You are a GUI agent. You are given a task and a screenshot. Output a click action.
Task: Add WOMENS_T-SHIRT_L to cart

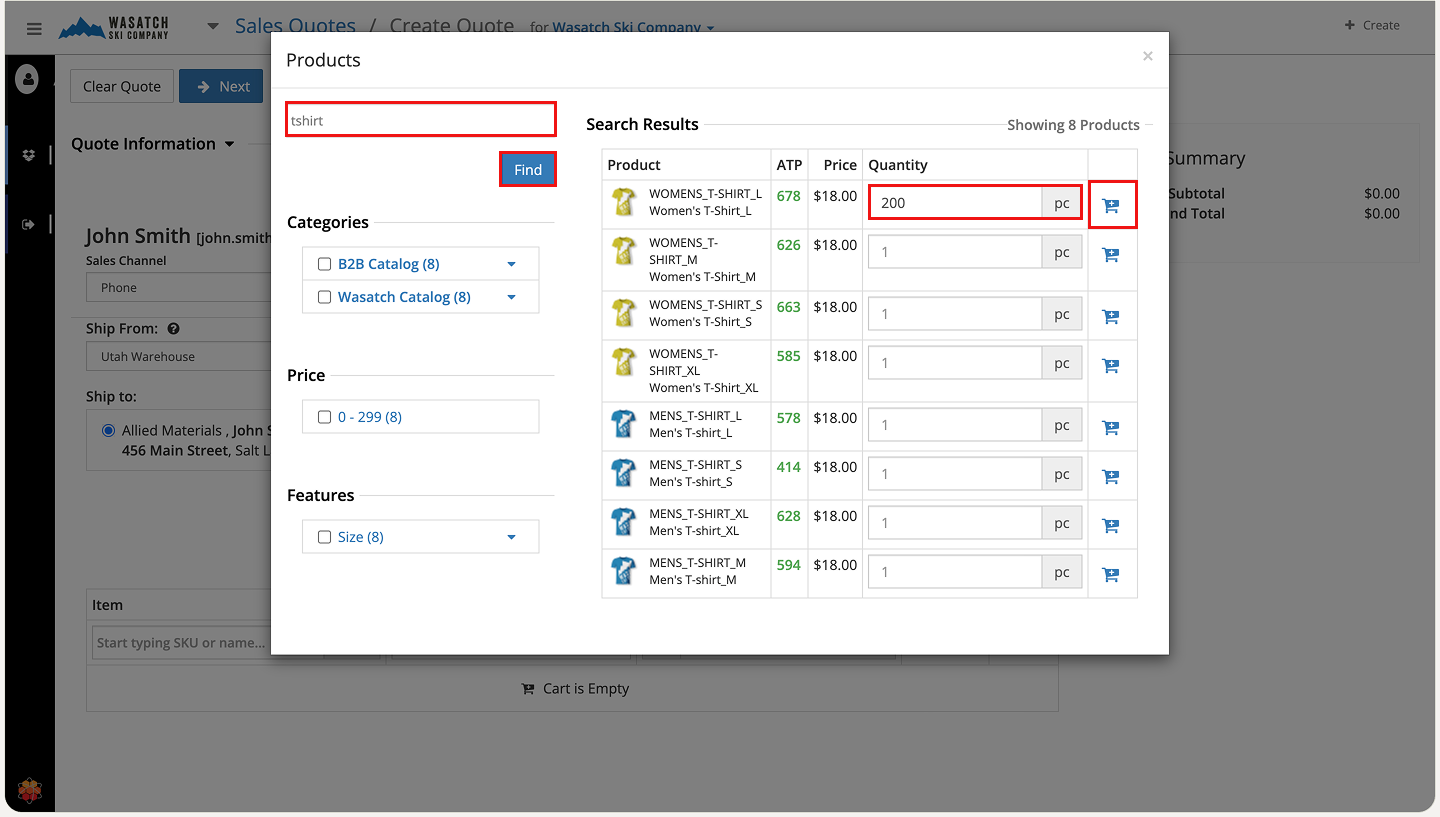1111,205
